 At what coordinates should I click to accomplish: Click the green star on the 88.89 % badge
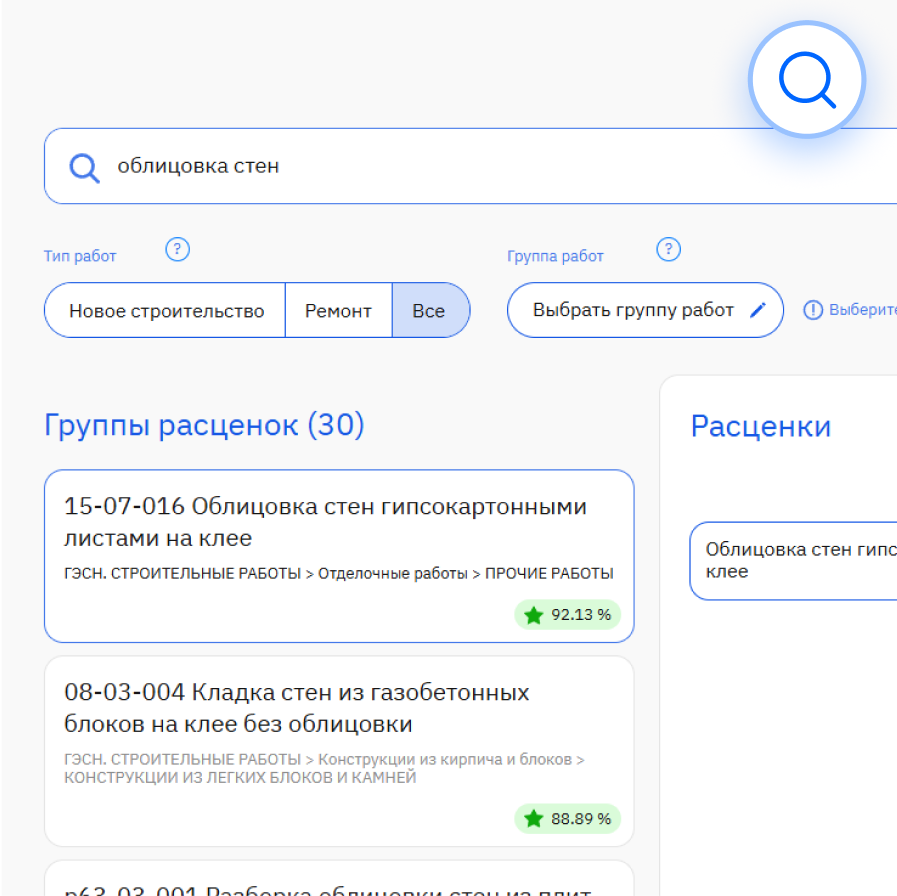pos(533,819)
